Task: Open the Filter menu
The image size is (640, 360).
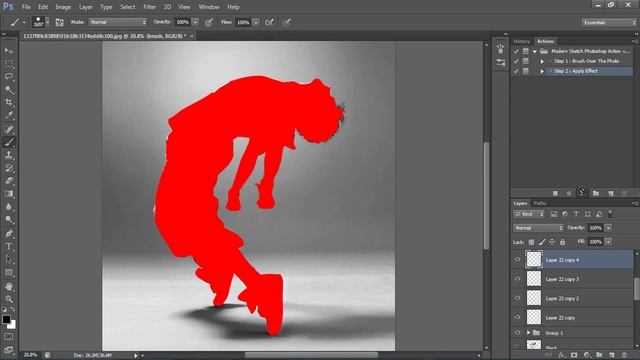Action: point(149,7)
